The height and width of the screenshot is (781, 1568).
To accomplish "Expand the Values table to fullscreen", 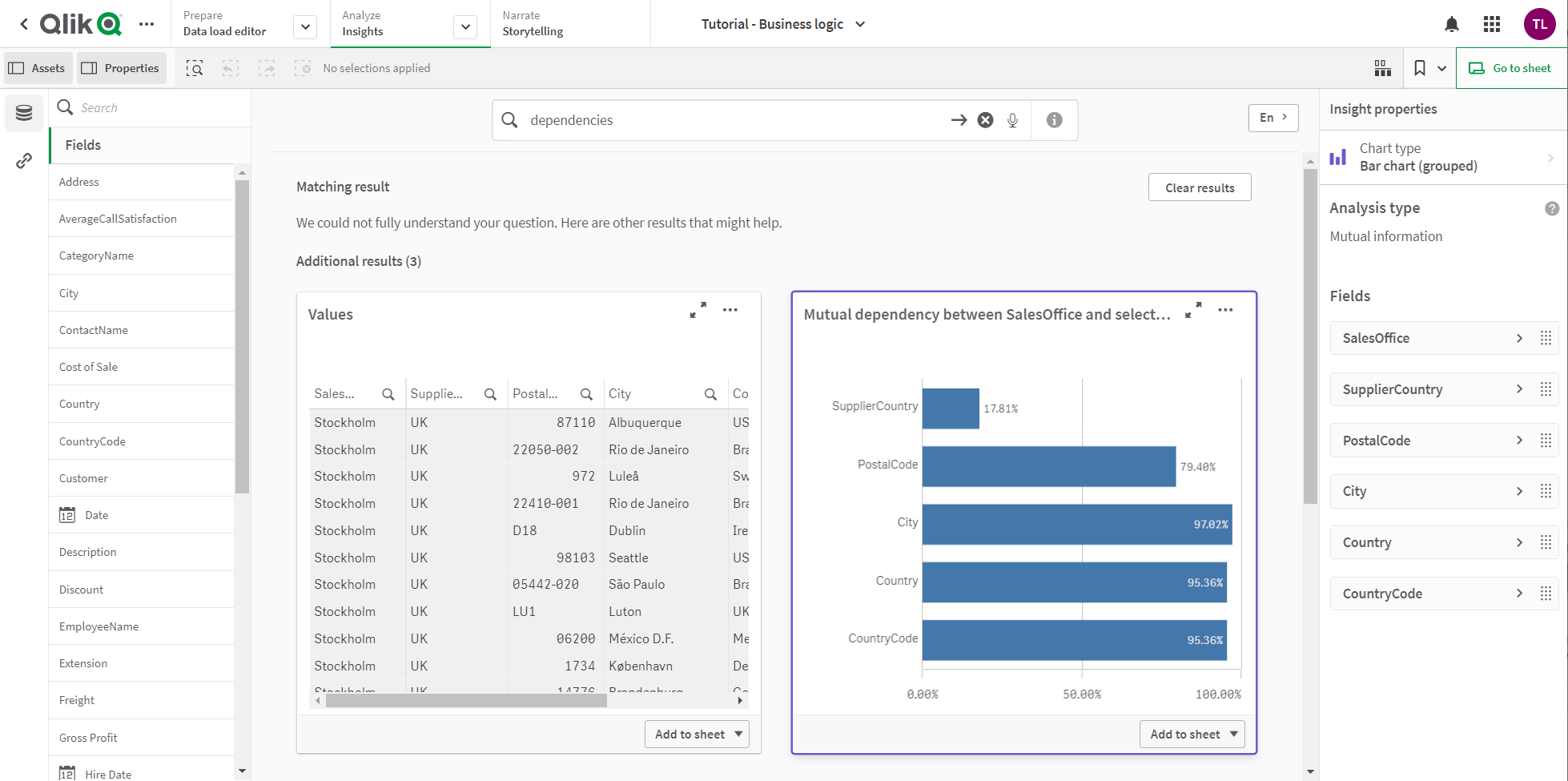I will pos(698,310).
